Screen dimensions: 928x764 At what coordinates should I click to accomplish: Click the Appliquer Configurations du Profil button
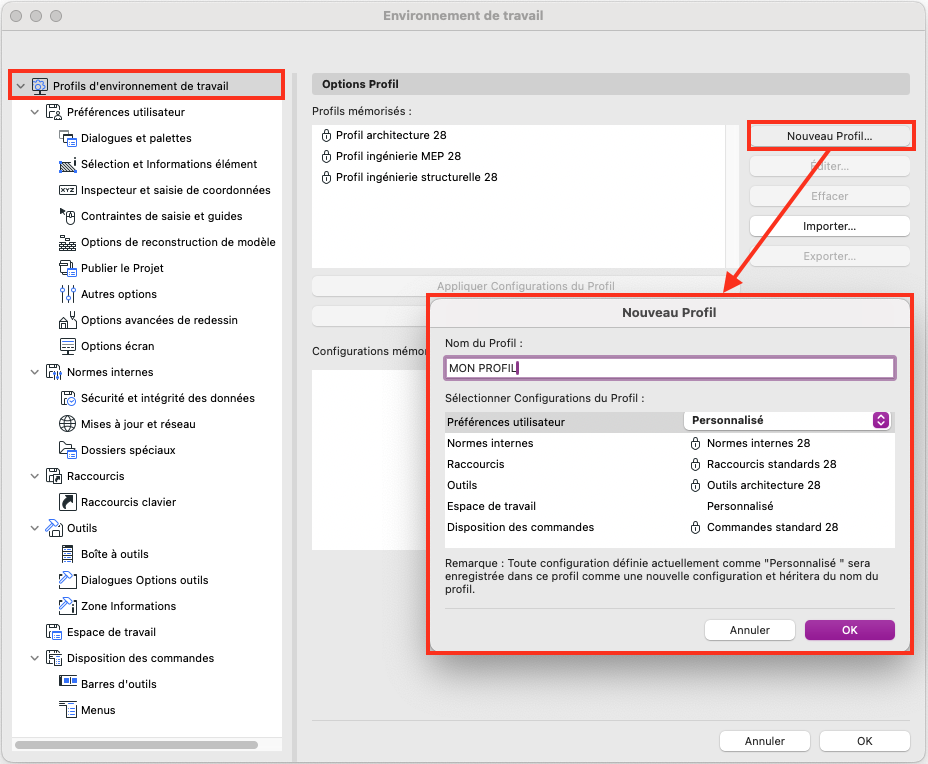pos(526,286)
